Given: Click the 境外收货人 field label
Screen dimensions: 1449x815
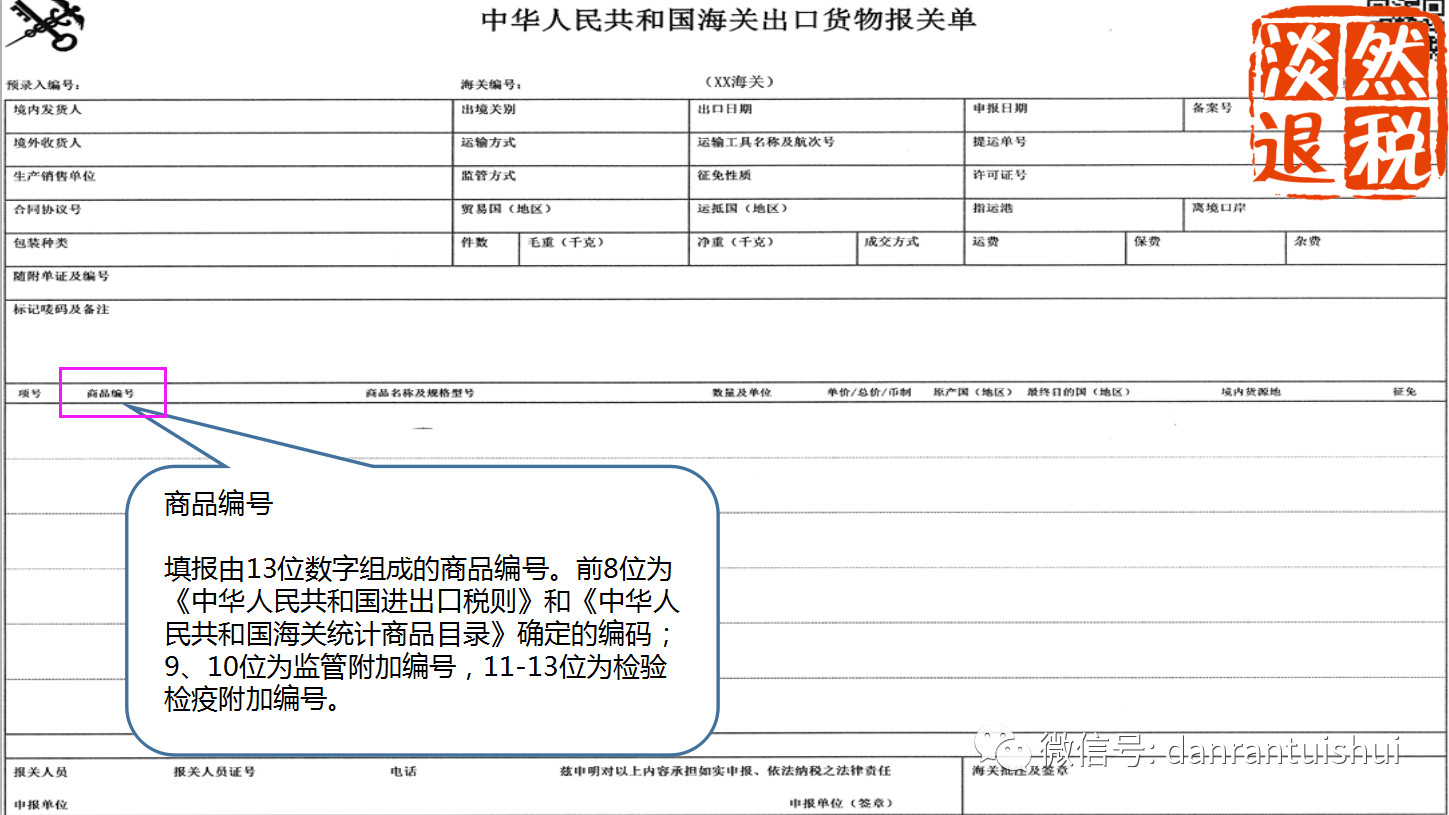Looking at the screenshot, I should pyautogui.click(x=47, y=143).
